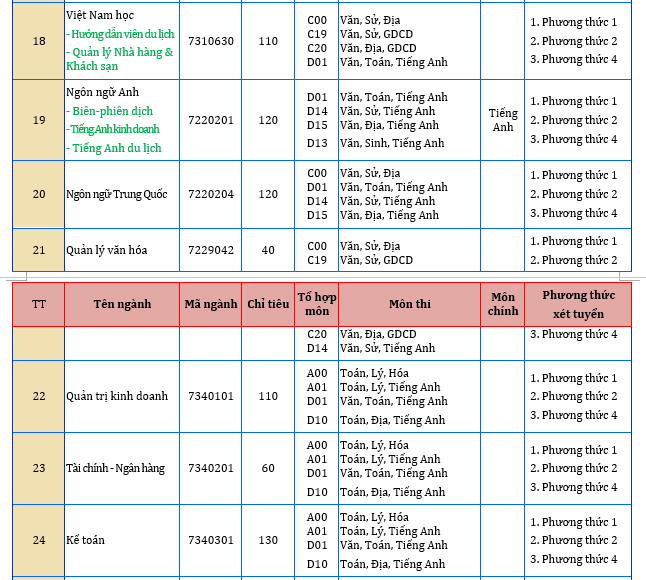Click "Ngôn ngữ Trung Quốc" major name
646x580 pixels.
tap(117, 194)
